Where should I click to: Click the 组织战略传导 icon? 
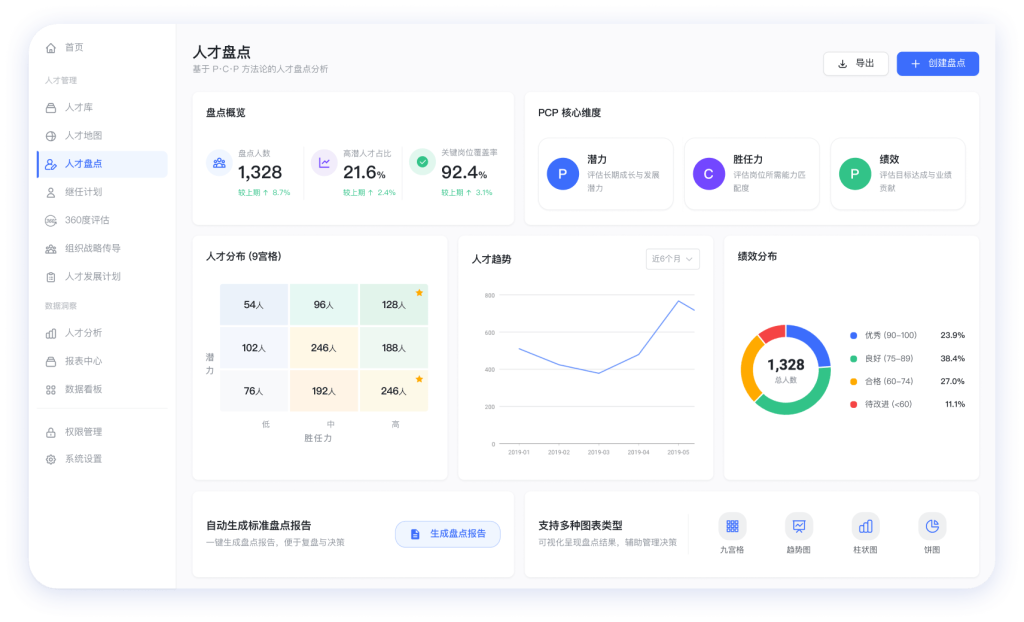pyautogui.click(x=51, y=248)
